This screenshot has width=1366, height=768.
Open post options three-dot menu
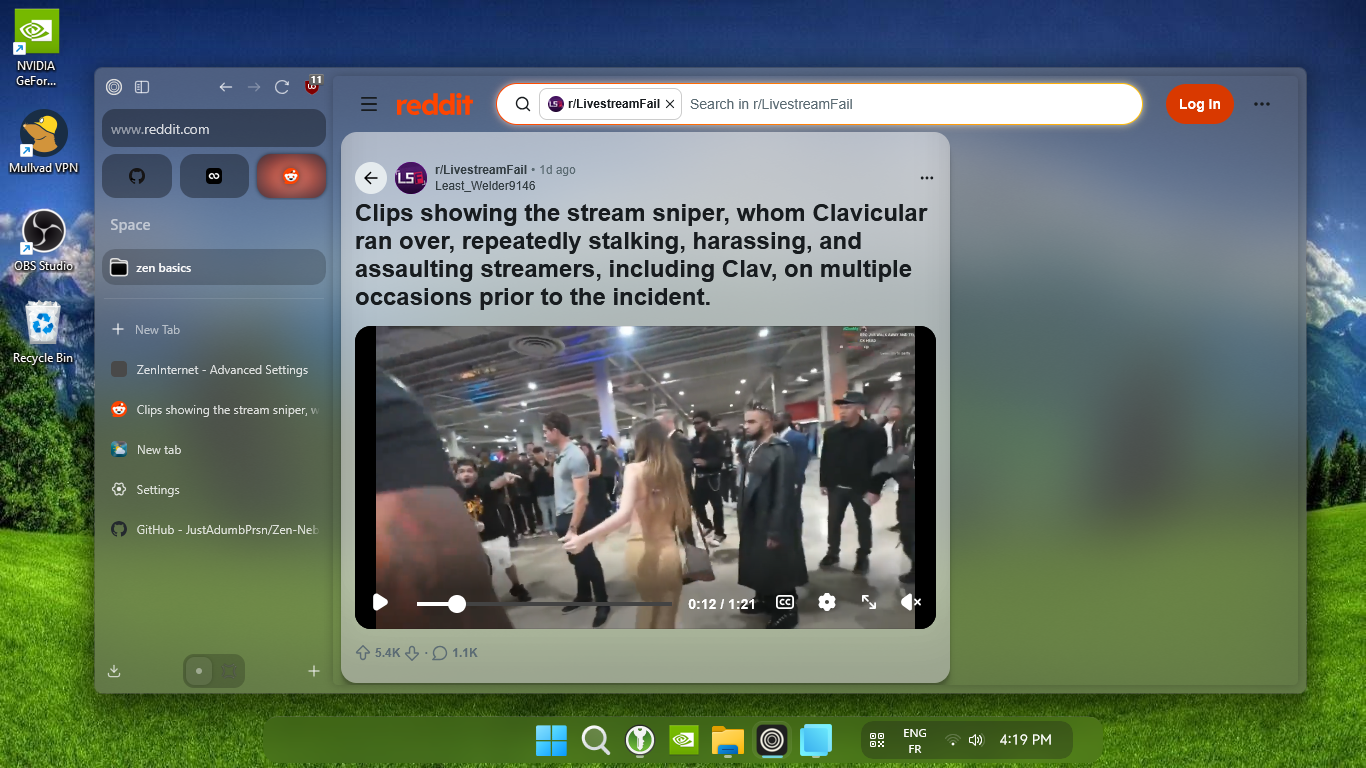(x=926, y=178)
